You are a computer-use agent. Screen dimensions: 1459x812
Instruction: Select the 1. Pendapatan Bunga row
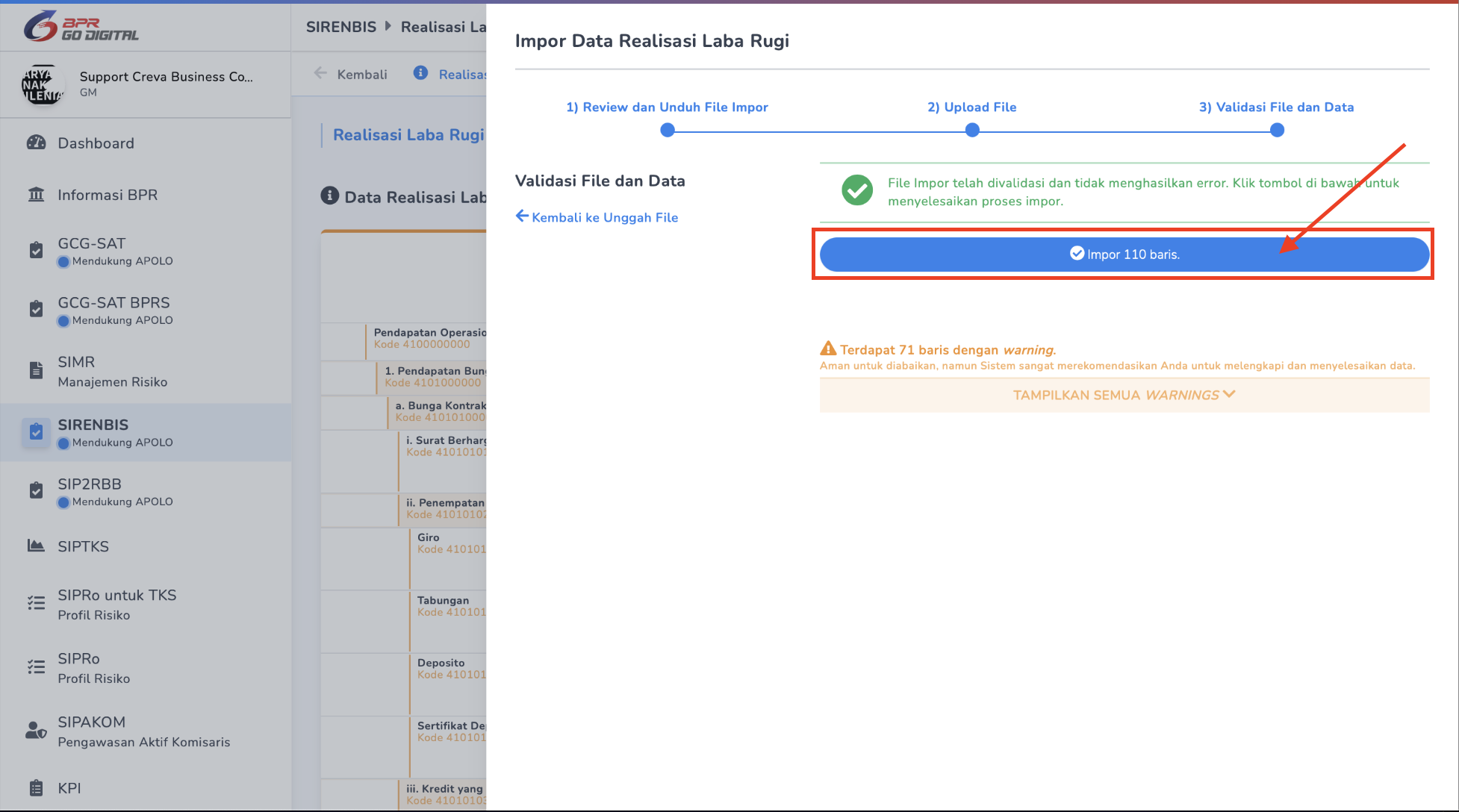[404, 378]
